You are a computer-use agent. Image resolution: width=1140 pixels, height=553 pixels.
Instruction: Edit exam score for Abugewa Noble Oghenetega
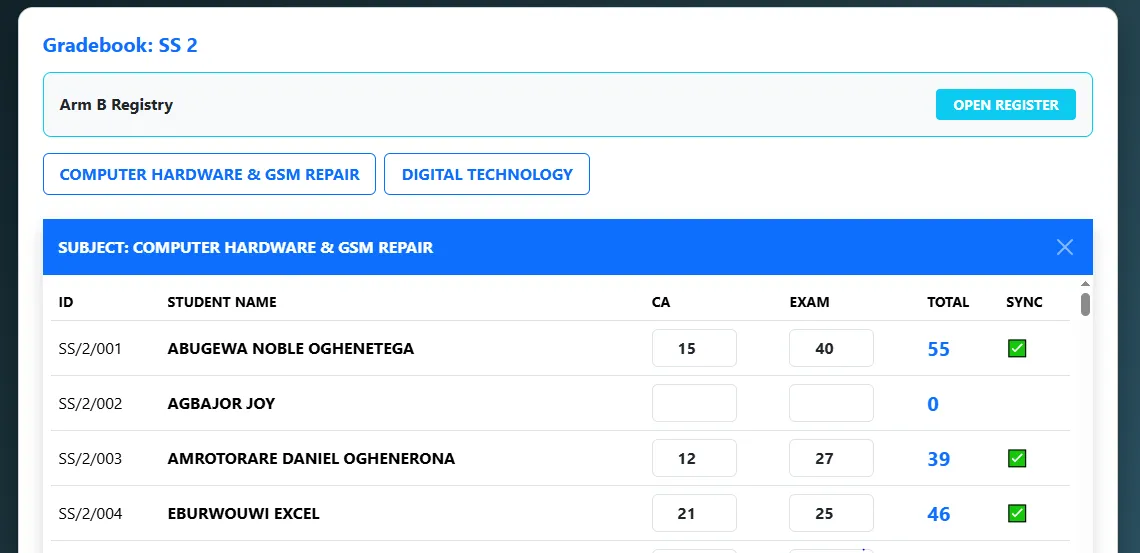pyautogui.click(x=831, y=348)
